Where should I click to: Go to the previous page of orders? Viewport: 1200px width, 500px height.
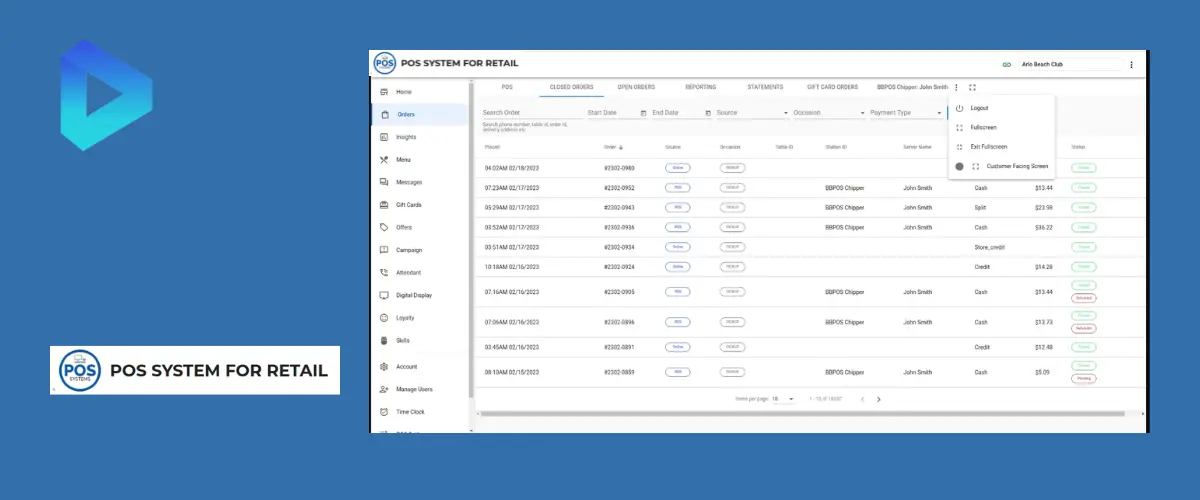(863, 399)
